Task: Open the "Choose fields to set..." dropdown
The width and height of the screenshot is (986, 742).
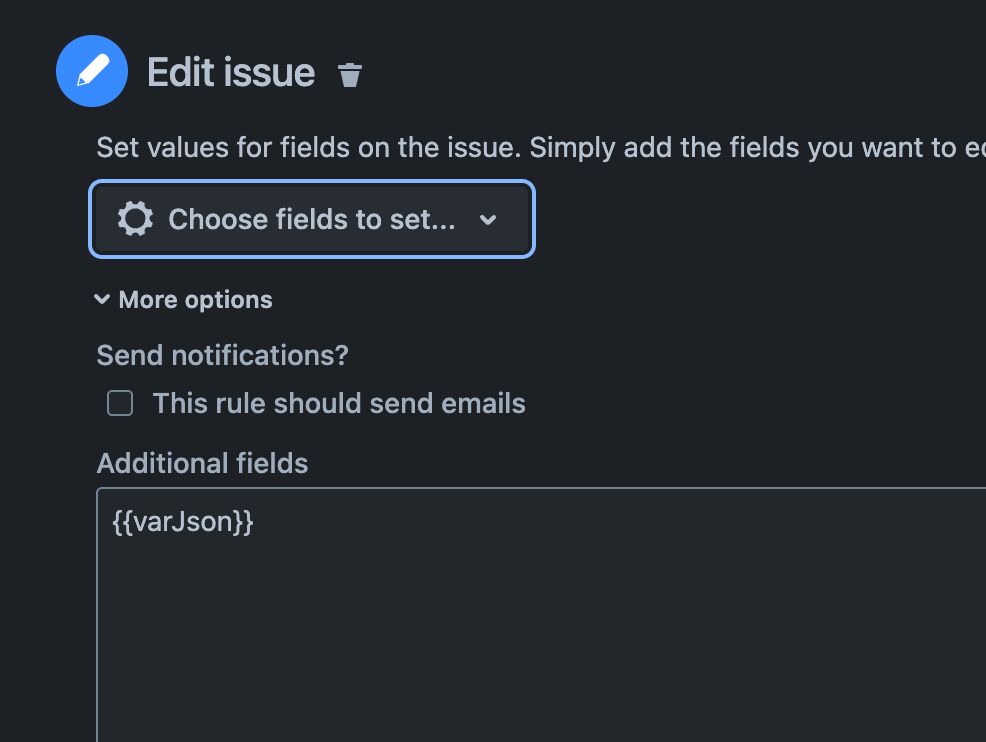Action: tap(312, 219)
